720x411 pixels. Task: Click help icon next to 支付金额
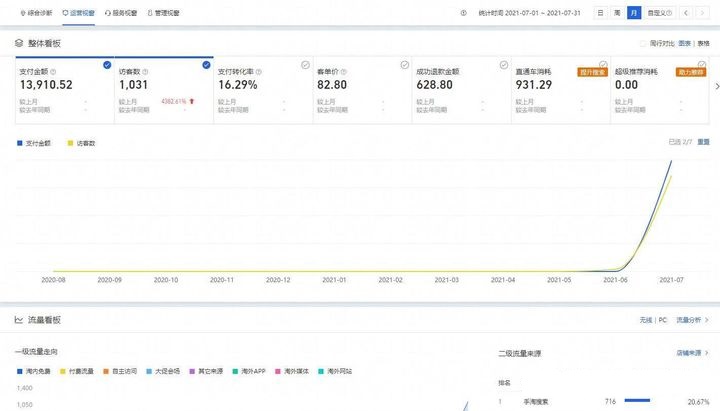point(53,72)
